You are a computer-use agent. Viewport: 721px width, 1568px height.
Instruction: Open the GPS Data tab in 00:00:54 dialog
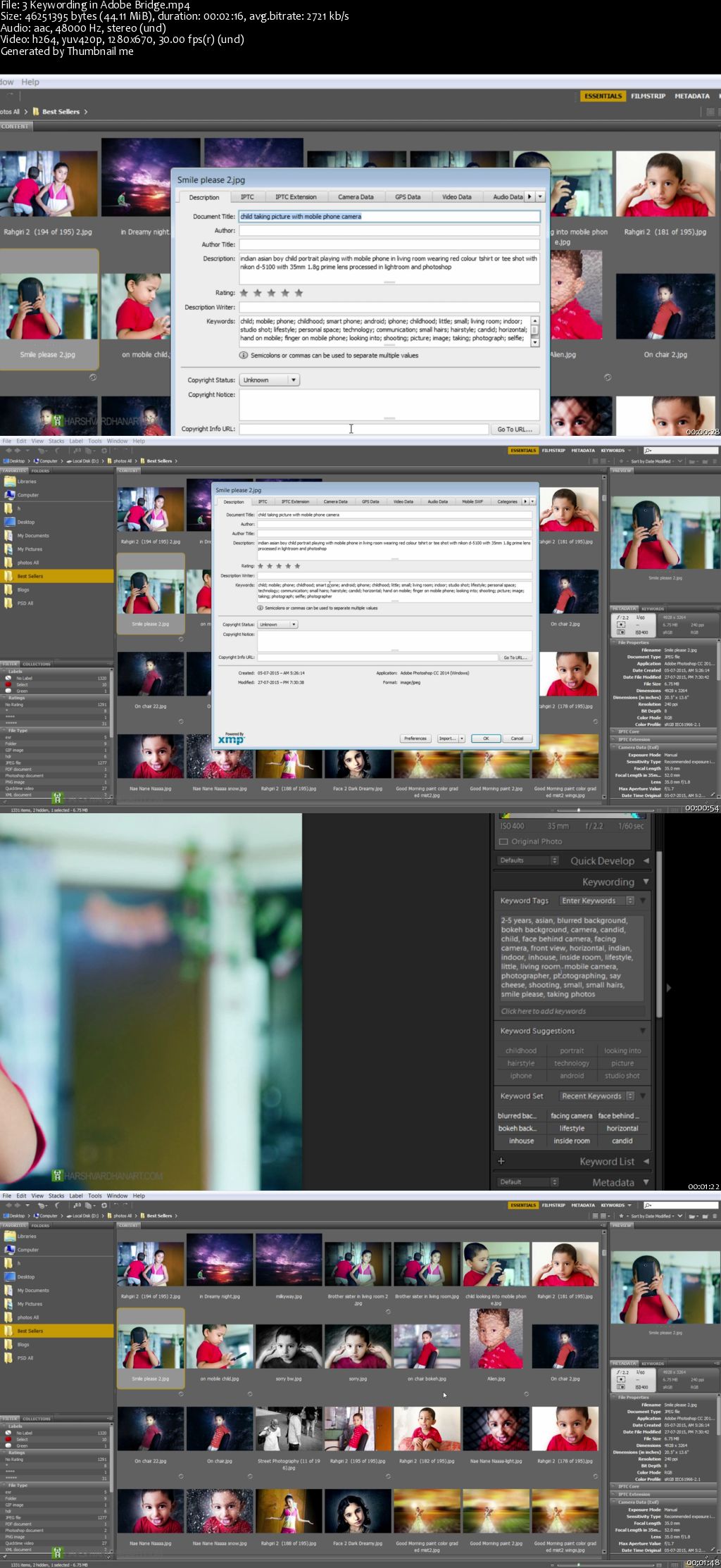(370, 502)
